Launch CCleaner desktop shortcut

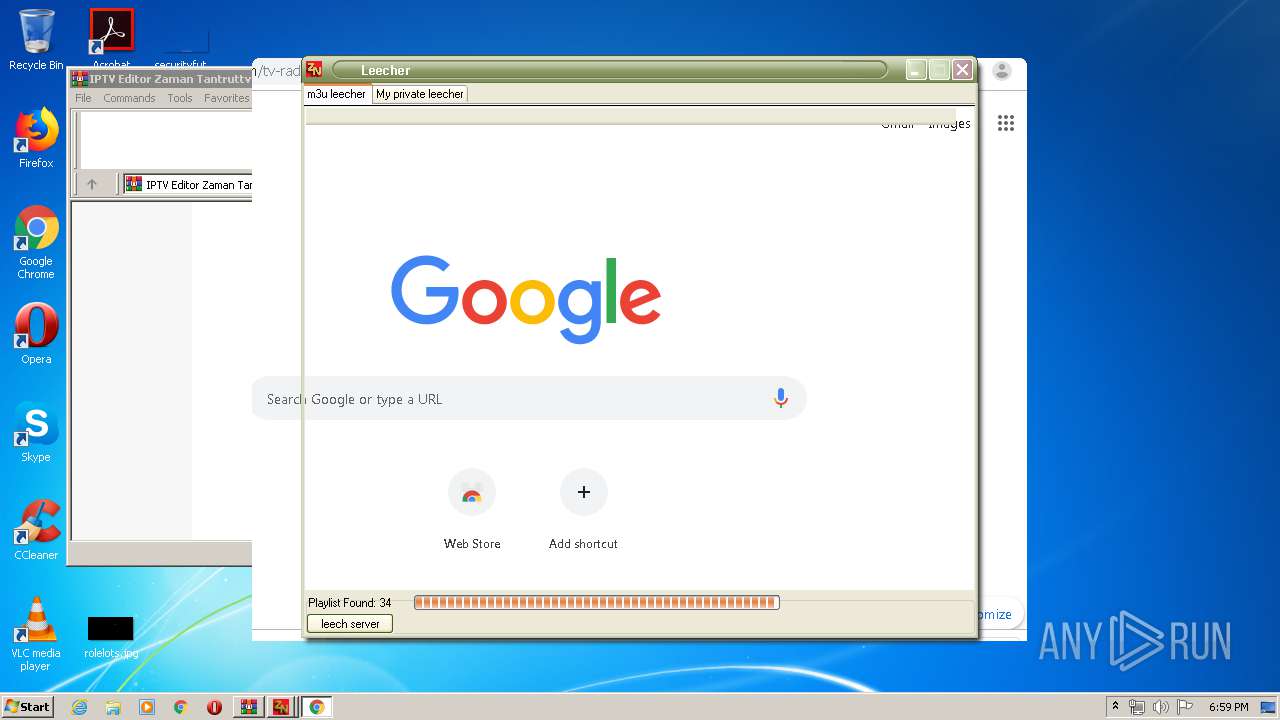[36, 530]
